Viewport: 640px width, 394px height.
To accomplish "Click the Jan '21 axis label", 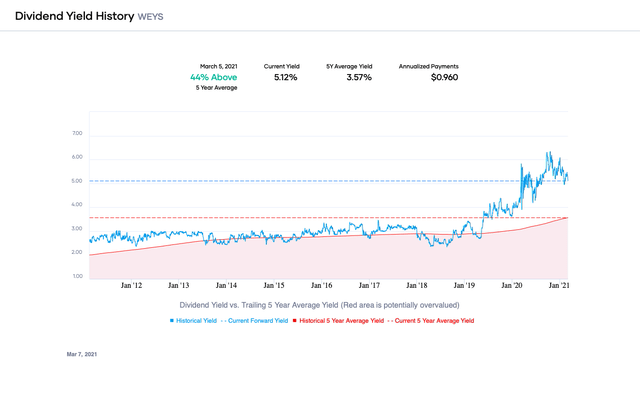I will click(559, 285).
